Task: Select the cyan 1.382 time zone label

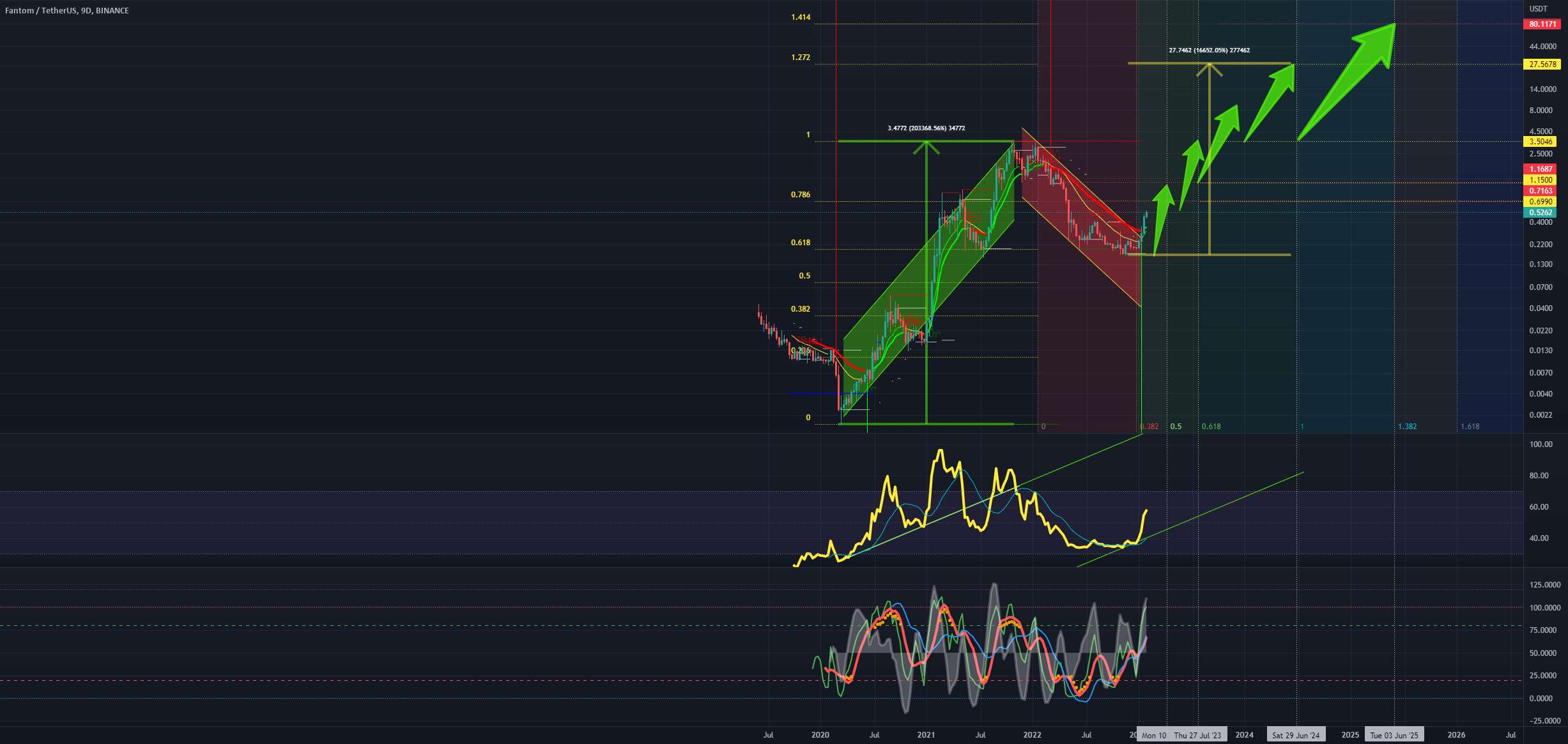Action: point(1407,427)
